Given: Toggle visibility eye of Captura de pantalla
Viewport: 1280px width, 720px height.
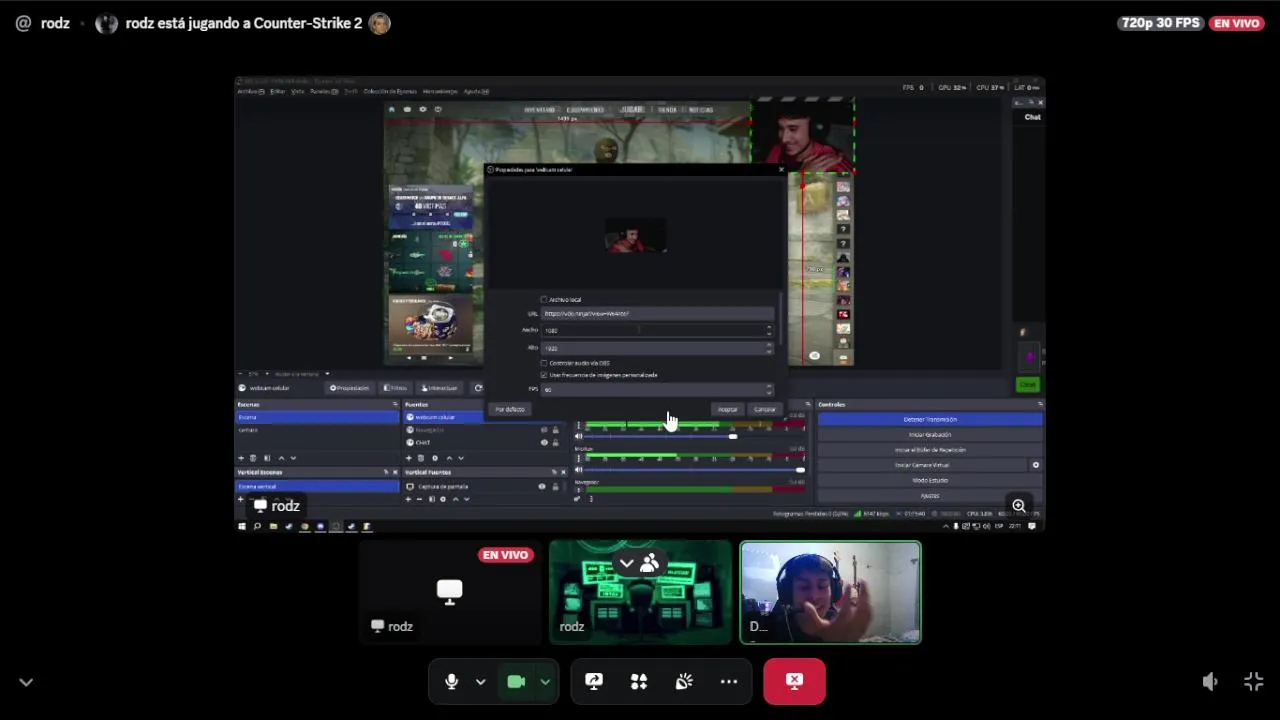Looking at the screenshot, I should pyautogui.click(x=542, y=487).
